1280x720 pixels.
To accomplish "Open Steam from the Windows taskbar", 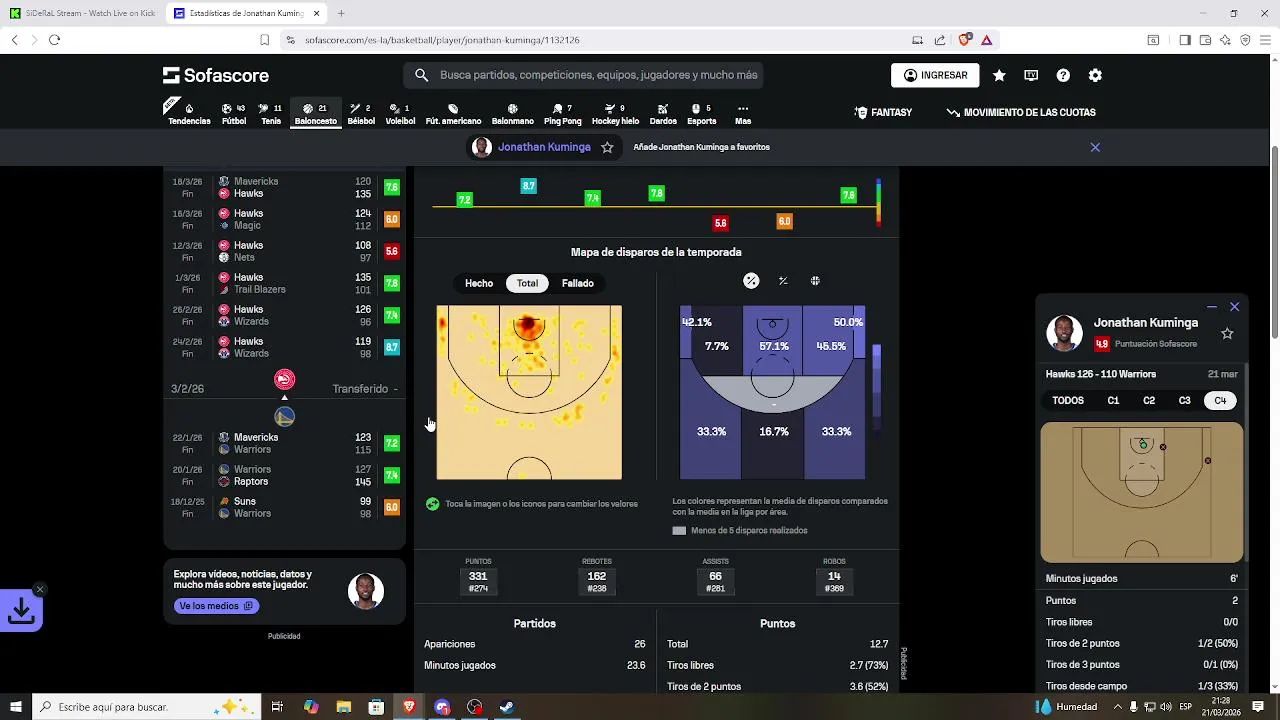I will tap(507, 707).
